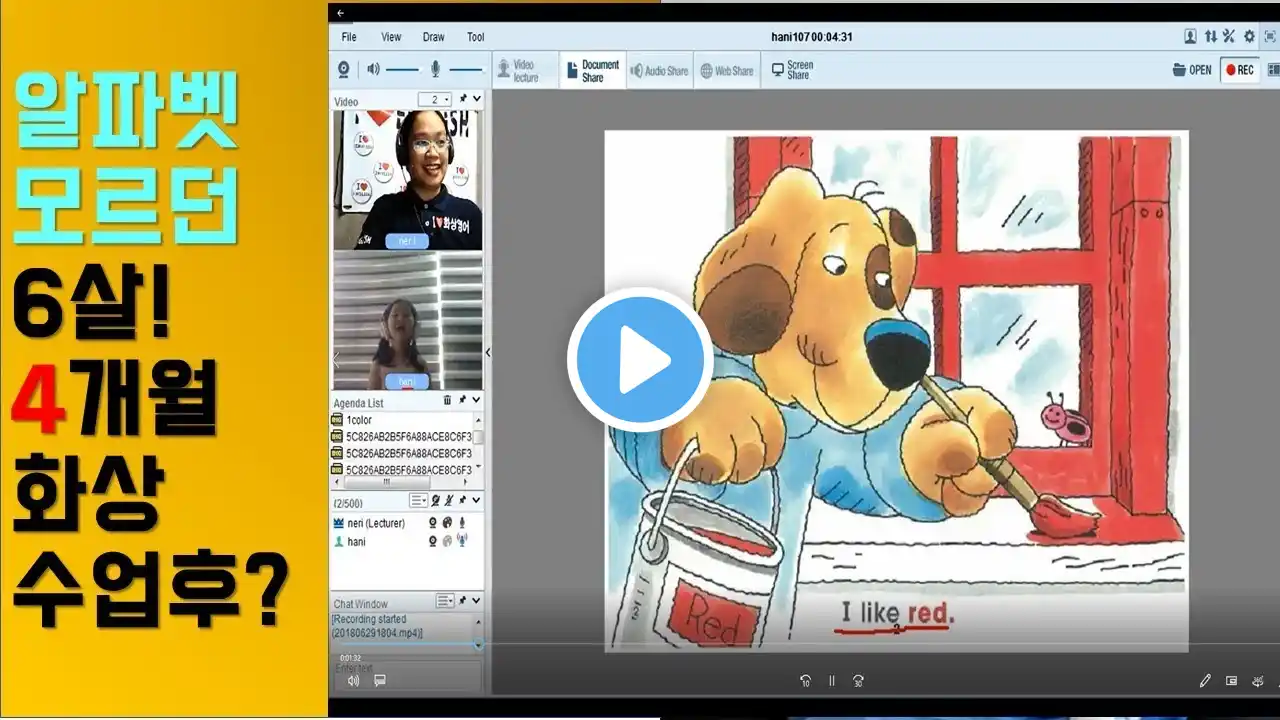Screen dimensions: 1280x720
Task: Pin the participants panel
Action: pos(463,501)
